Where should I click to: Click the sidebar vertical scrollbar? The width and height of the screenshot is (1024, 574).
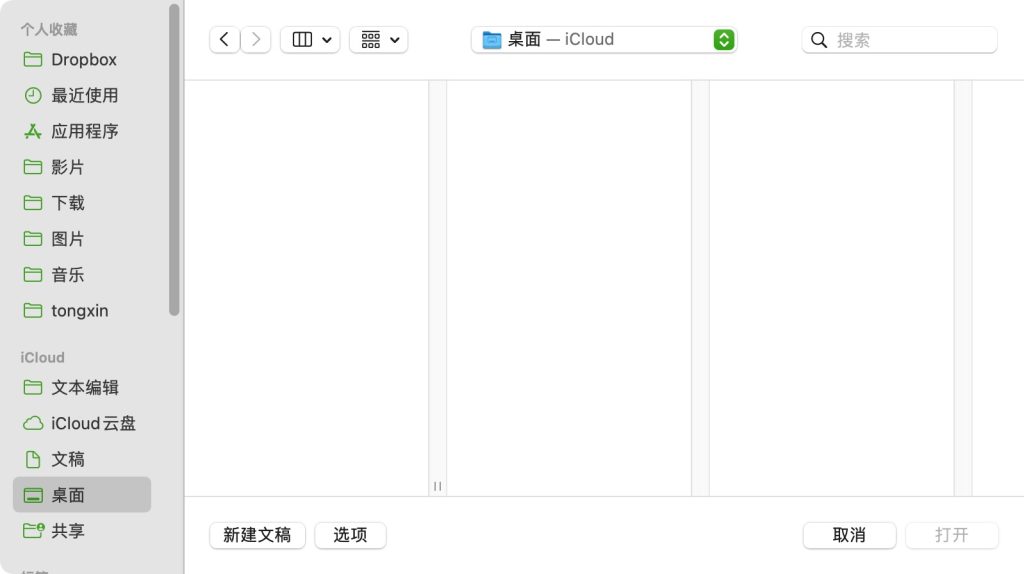(x=174, y=160)
